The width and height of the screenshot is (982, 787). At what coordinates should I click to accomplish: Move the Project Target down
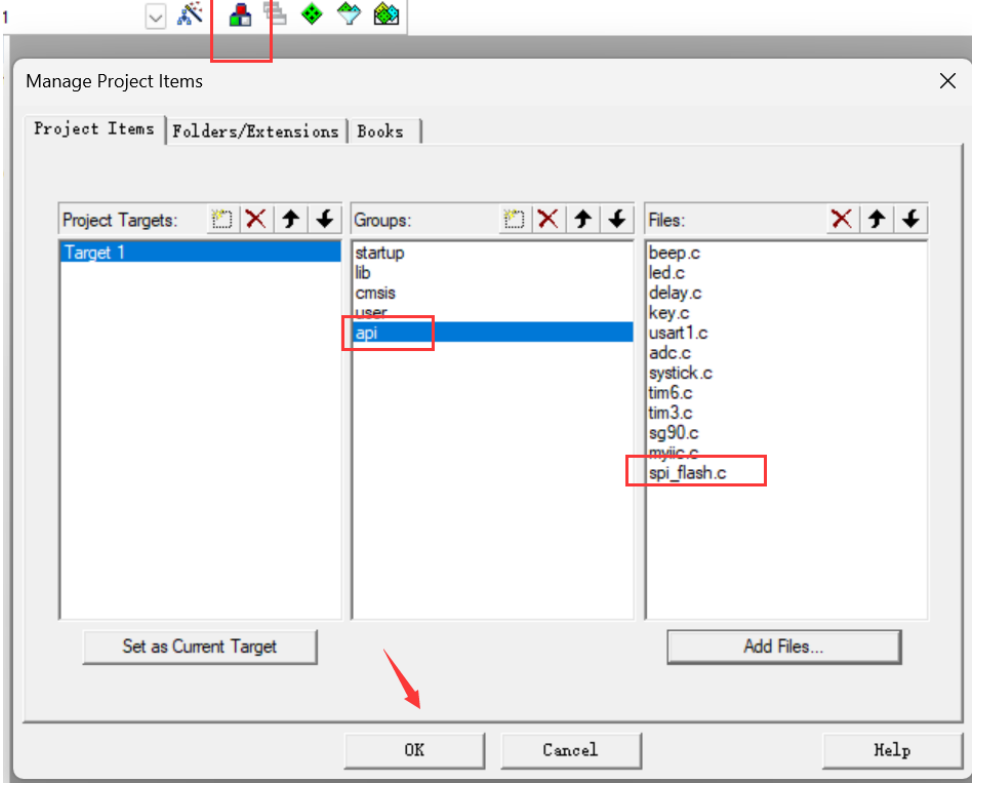(x=324, y=220)
